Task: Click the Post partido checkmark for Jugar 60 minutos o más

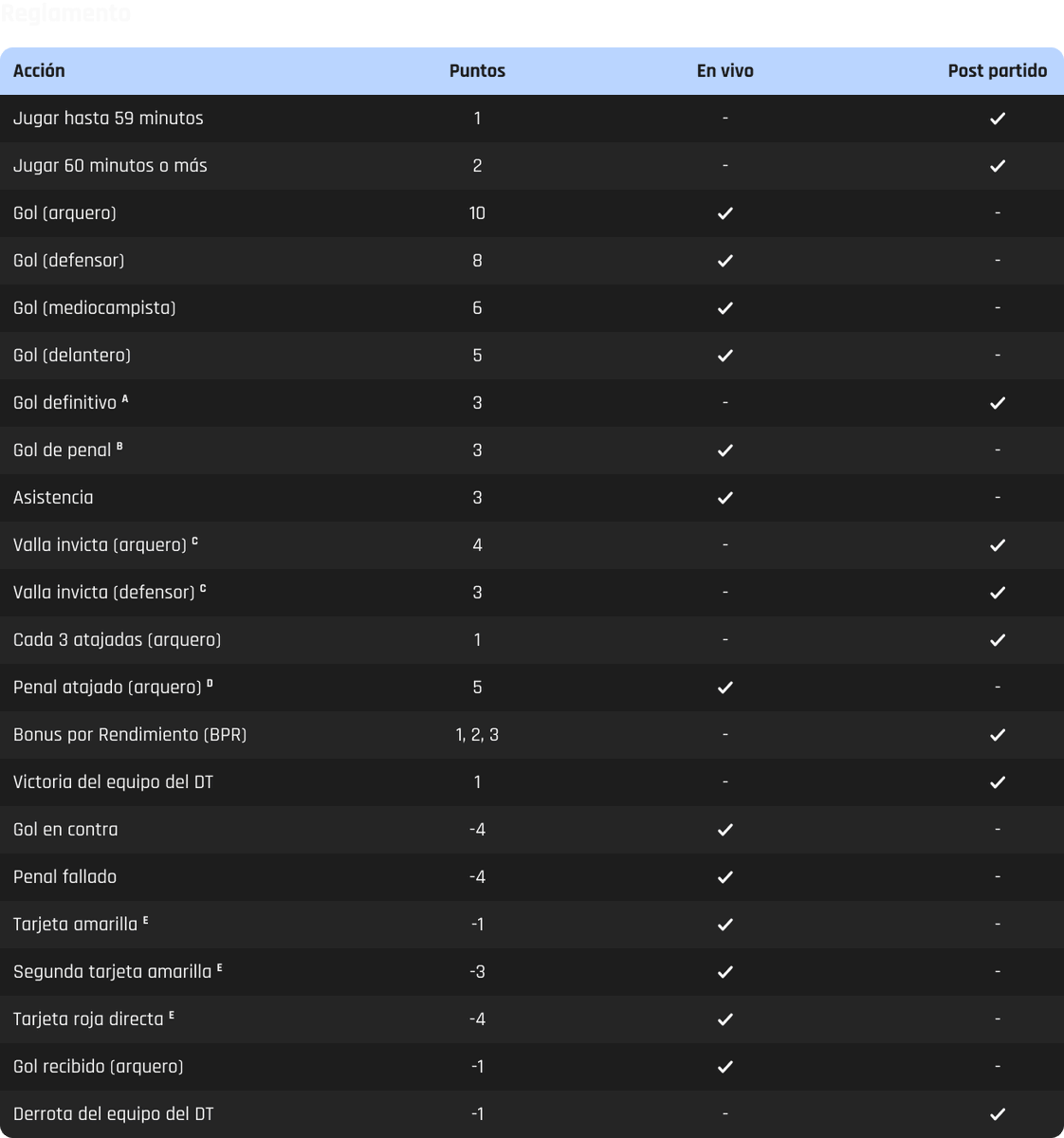Action: click(x=998, y=166)
